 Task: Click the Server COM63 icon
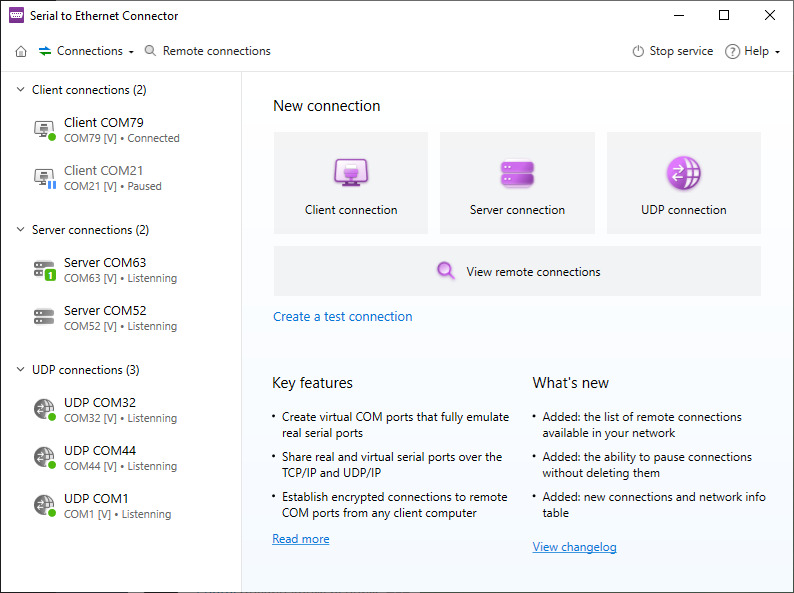coord(45,270)
